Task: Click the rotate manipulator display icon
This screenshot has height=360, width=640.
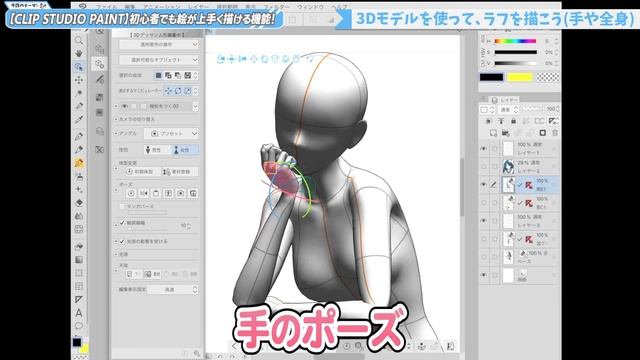Action: tap(178, 91)
